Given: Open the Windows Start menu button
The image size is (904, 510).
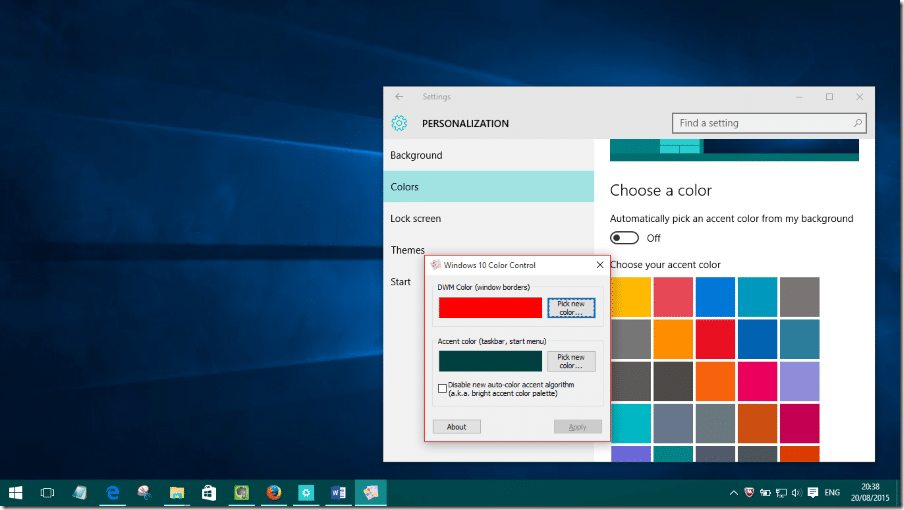Looking at the screenshot, I should (x=16, y=493).
